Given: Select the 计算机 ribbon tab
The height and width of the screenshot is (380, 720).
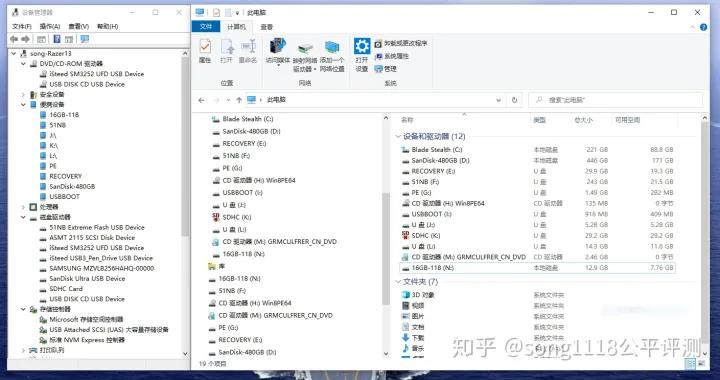Looking at the screenshot, I should pos(236,27).
